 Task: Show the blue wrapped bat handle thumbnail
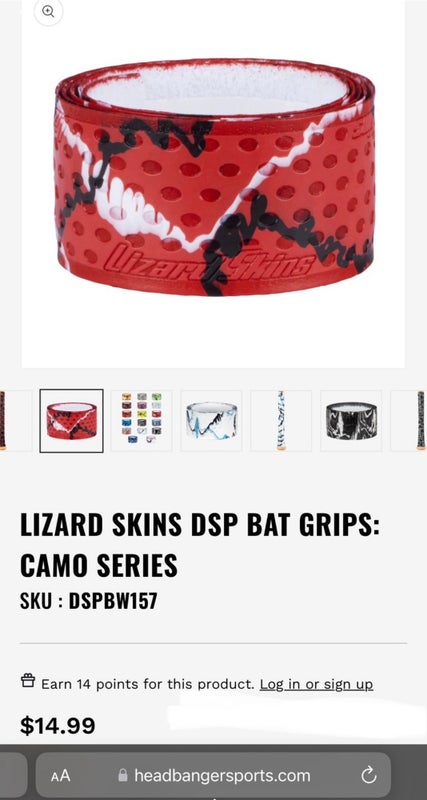click(281, 421)
